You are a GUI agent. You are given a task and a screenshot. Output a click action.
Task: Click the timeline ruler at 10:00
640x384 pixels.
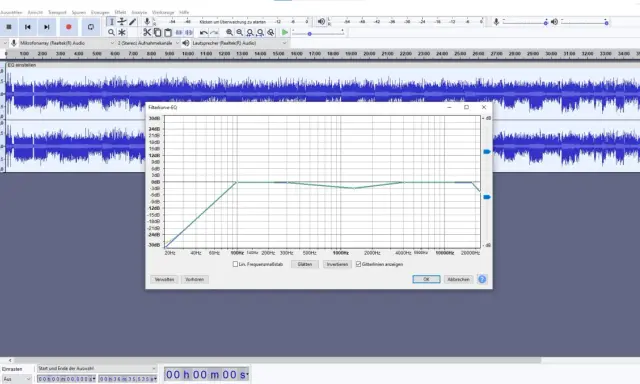pyautogui.click(x=188, y=53)
